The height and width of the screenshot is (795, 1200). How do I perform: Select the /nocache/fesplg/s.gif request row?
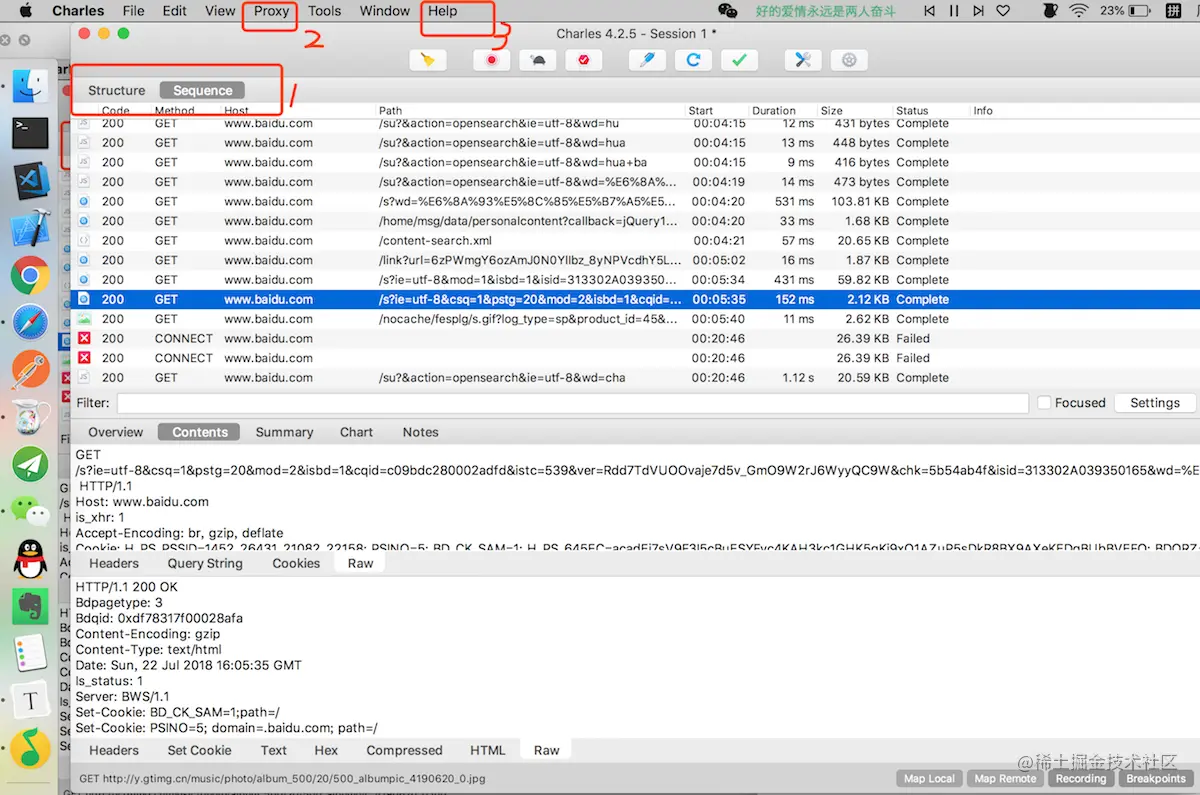pyautogui.click(x=635, y=319)
